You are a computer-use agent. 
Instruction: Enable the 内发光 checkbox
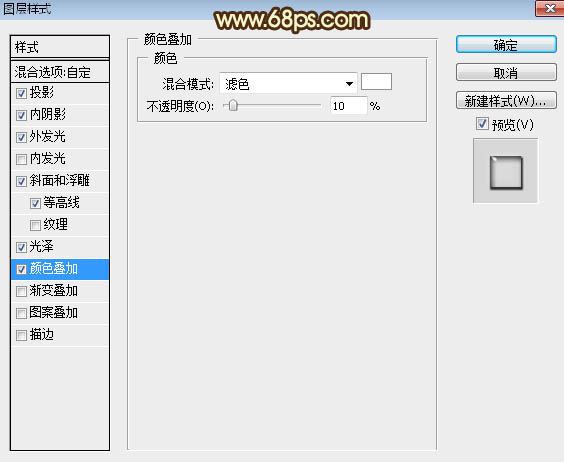(21, 159)
